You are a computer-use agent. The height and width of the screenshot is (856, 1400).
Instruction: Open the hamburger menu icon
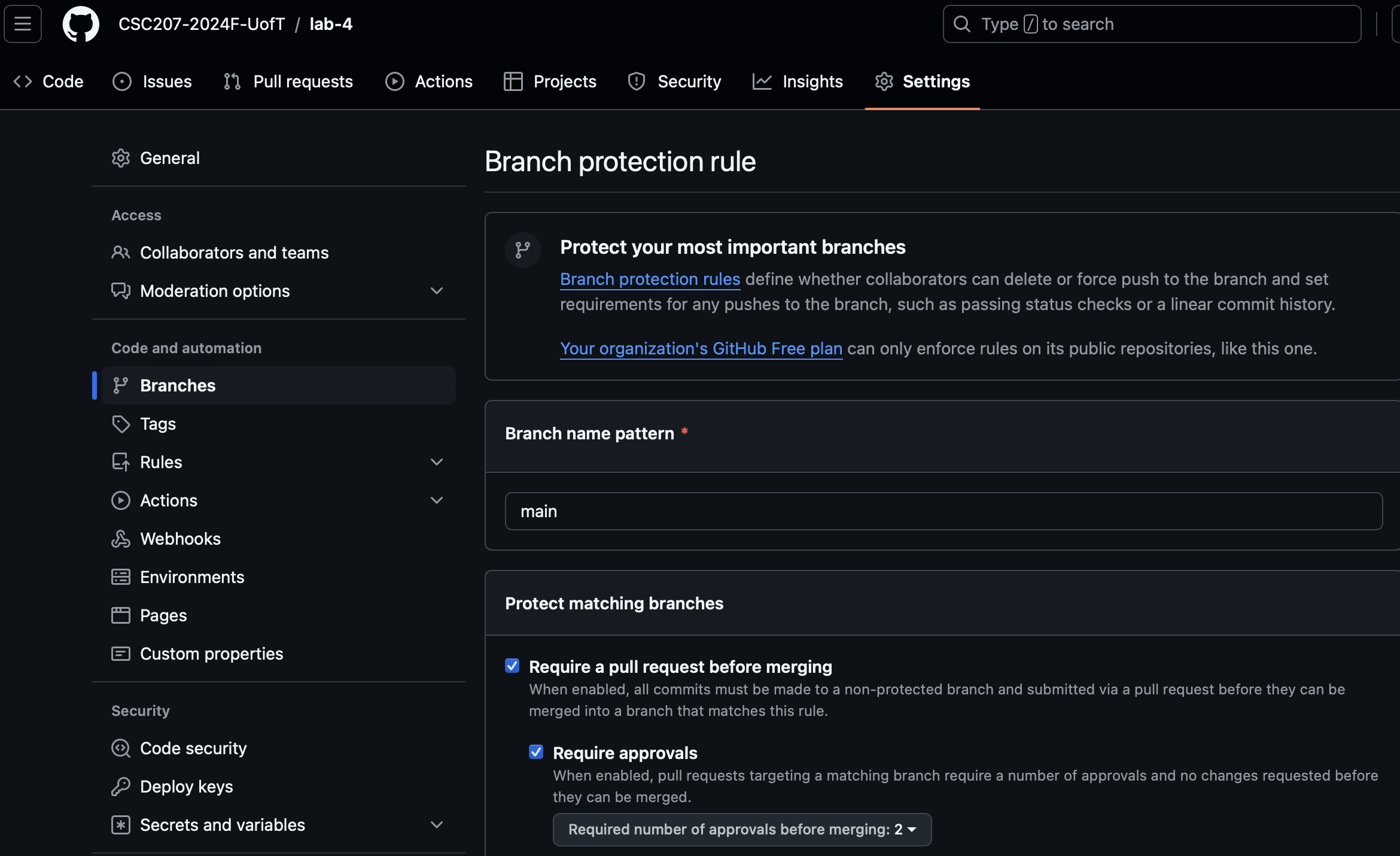pos(24,23)
